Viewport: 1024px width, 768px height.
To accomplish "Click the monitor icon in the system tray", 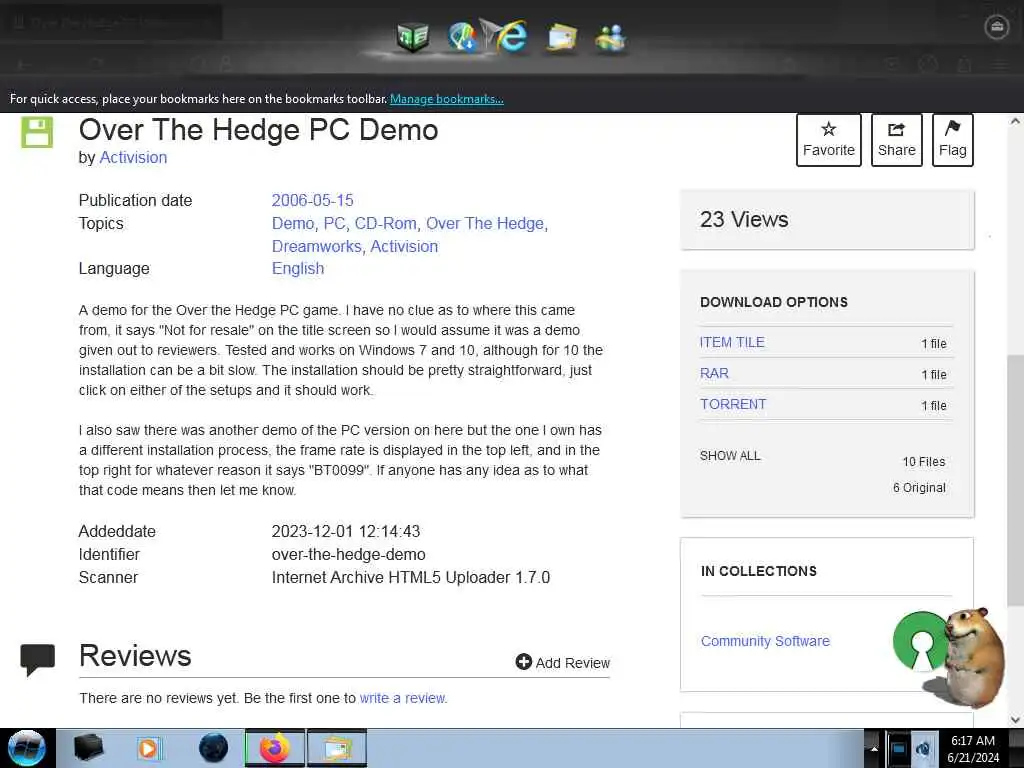I will click(899, 749).
